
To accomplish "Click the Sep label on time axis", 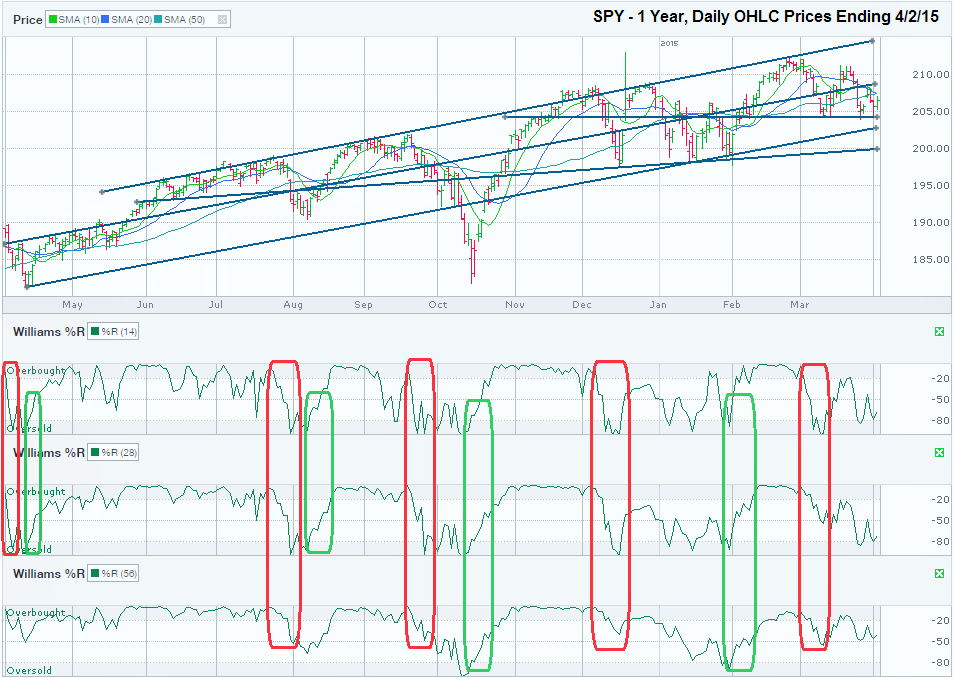I will tap(363, 305).
